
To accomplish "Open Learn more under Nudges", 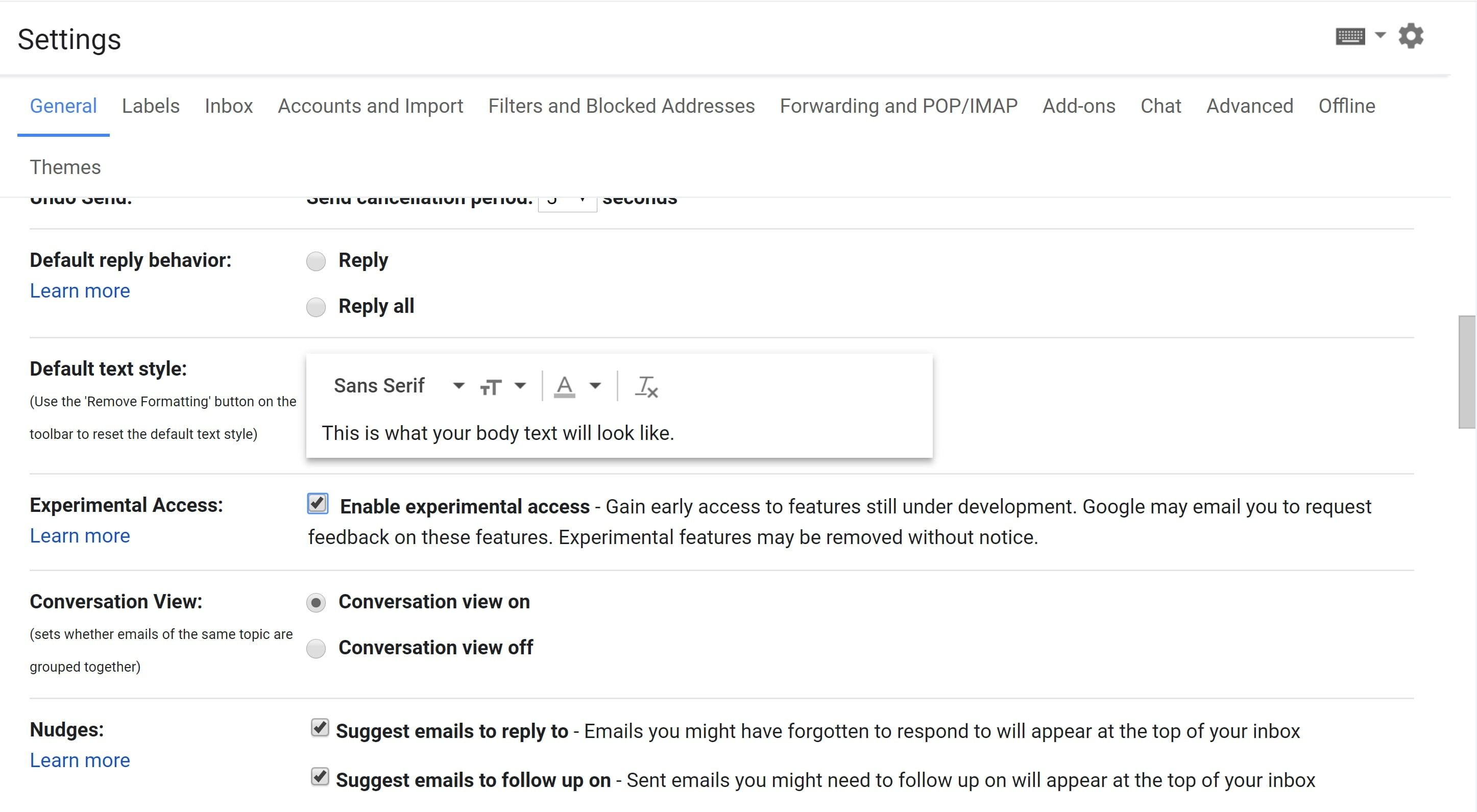I will pyautogui.click(x=80, y=760).
